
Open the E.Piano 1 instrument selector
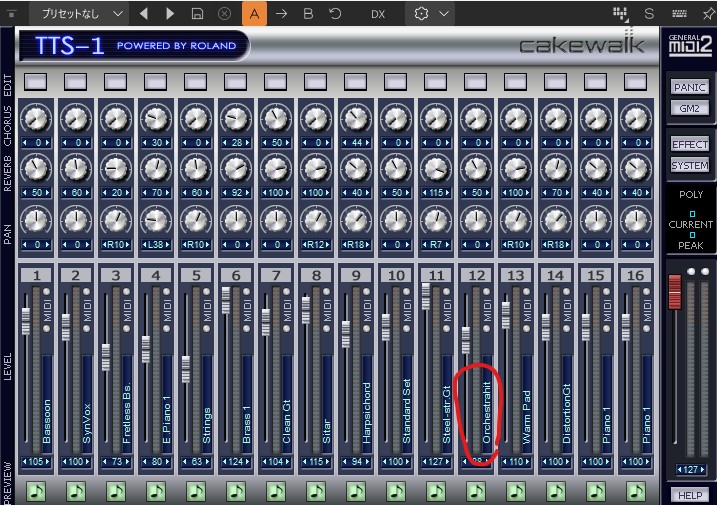pos(167,403)
